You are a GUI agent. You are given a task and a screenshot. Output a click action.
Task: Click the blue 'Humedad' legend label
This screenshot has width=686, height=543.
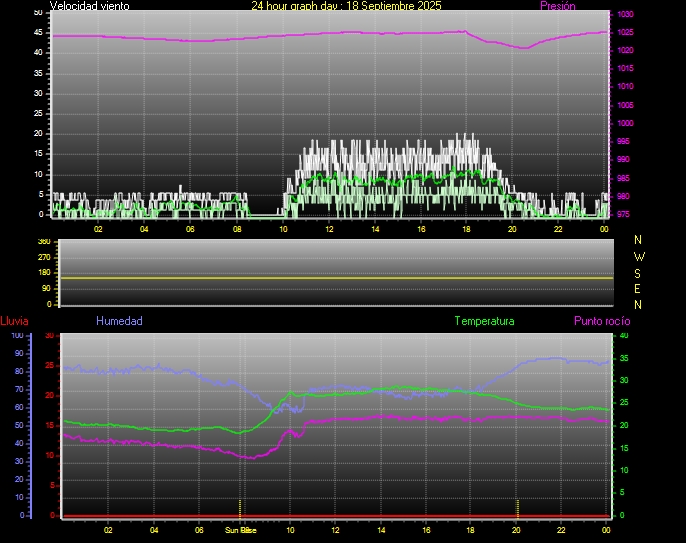(x=119, y=321)
